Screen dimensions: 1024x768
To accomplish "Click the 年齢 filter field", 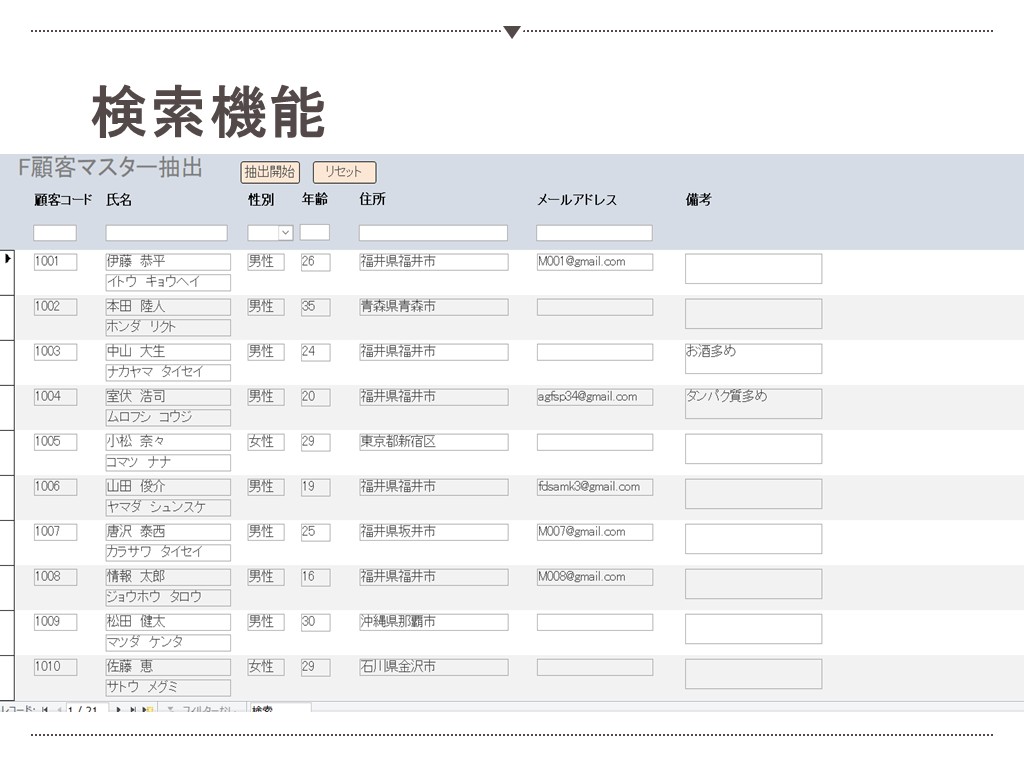I will click(314, 233).
